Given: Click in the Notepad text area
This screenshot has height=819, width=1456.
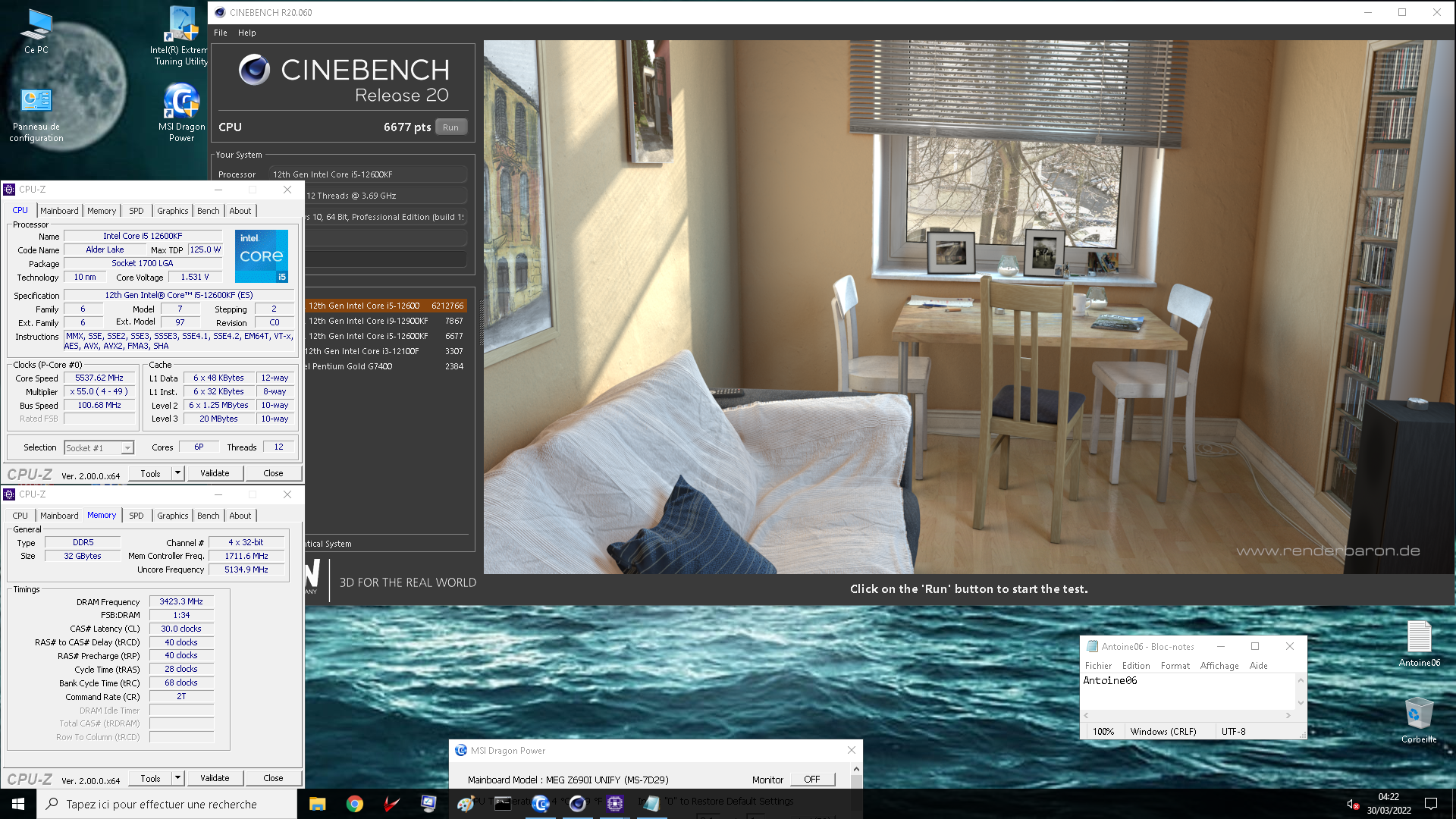Looking at the screenshot, I should 1188,691.
